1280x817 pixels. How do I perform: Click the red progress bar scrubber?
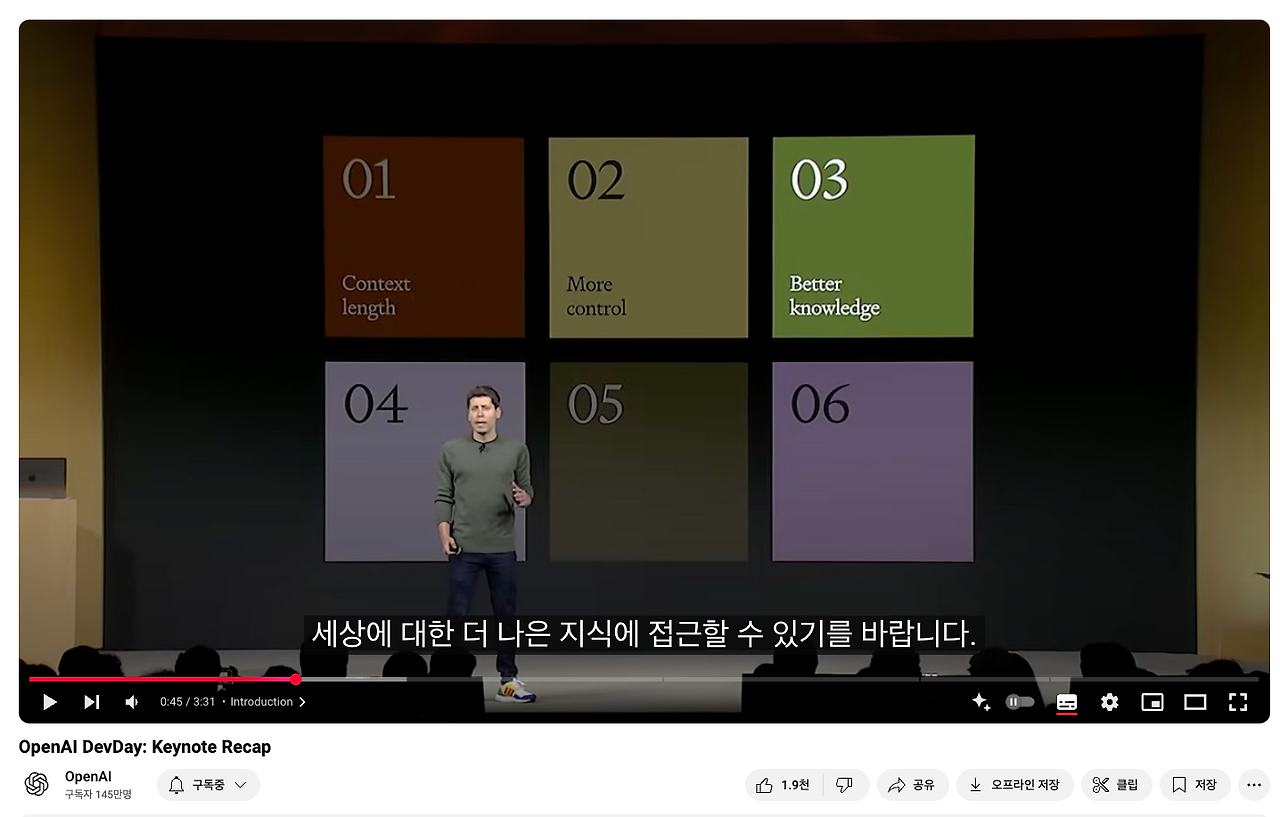tap(296, 679)
